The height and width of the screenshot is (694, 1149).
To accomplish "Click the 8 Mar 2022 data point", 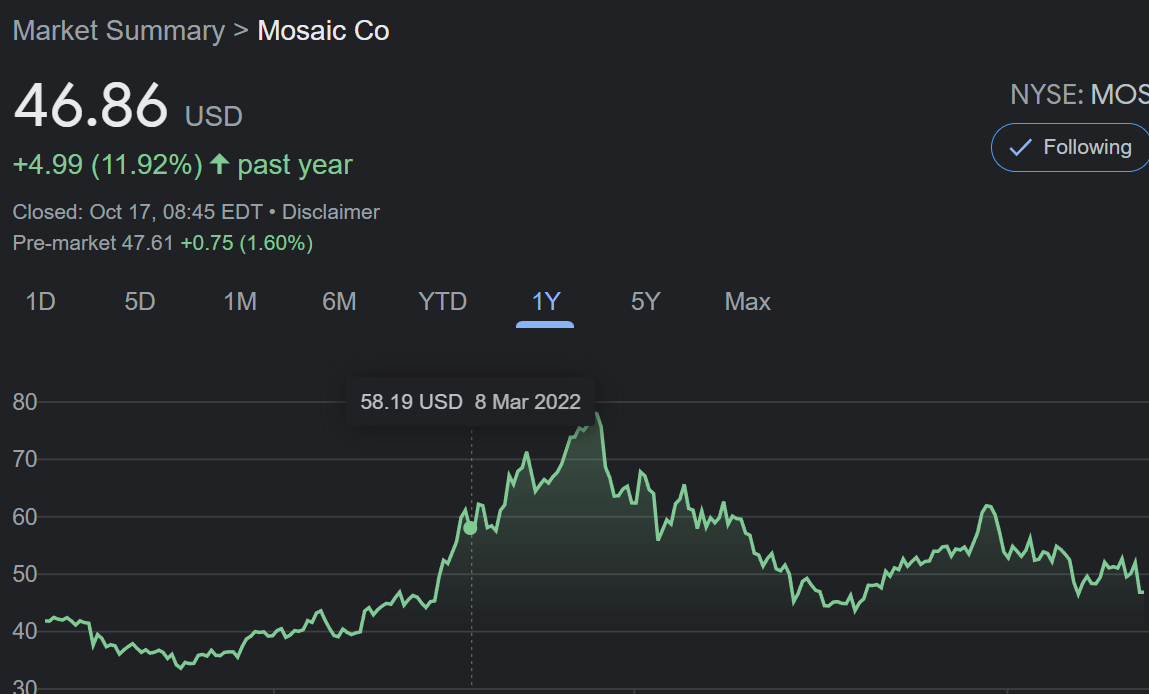I will (x=470, y=528).
